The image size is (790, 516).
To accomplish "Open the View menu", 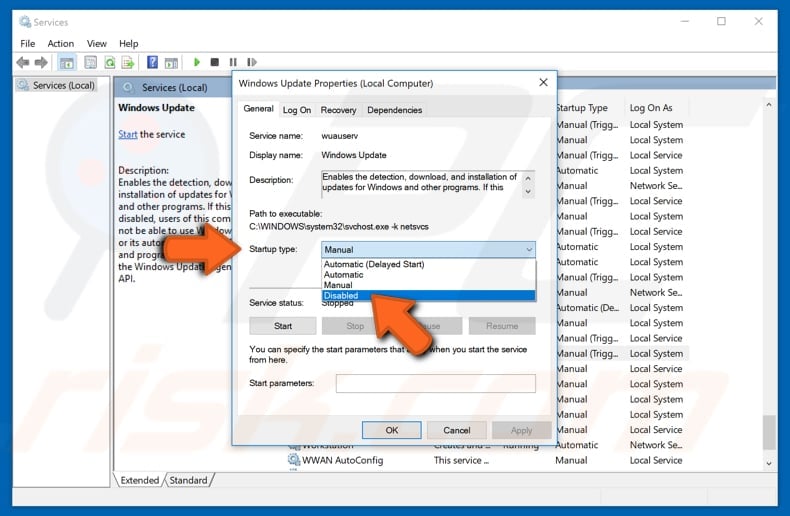I will pyautogui.click(x=96, y=43).
